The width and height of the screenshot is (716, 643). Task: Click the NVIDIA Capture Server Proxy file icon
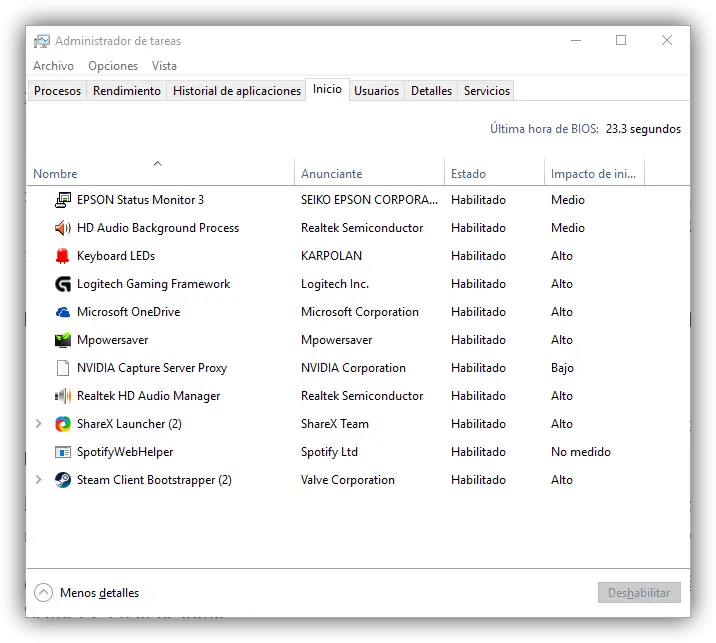(63, 368)
